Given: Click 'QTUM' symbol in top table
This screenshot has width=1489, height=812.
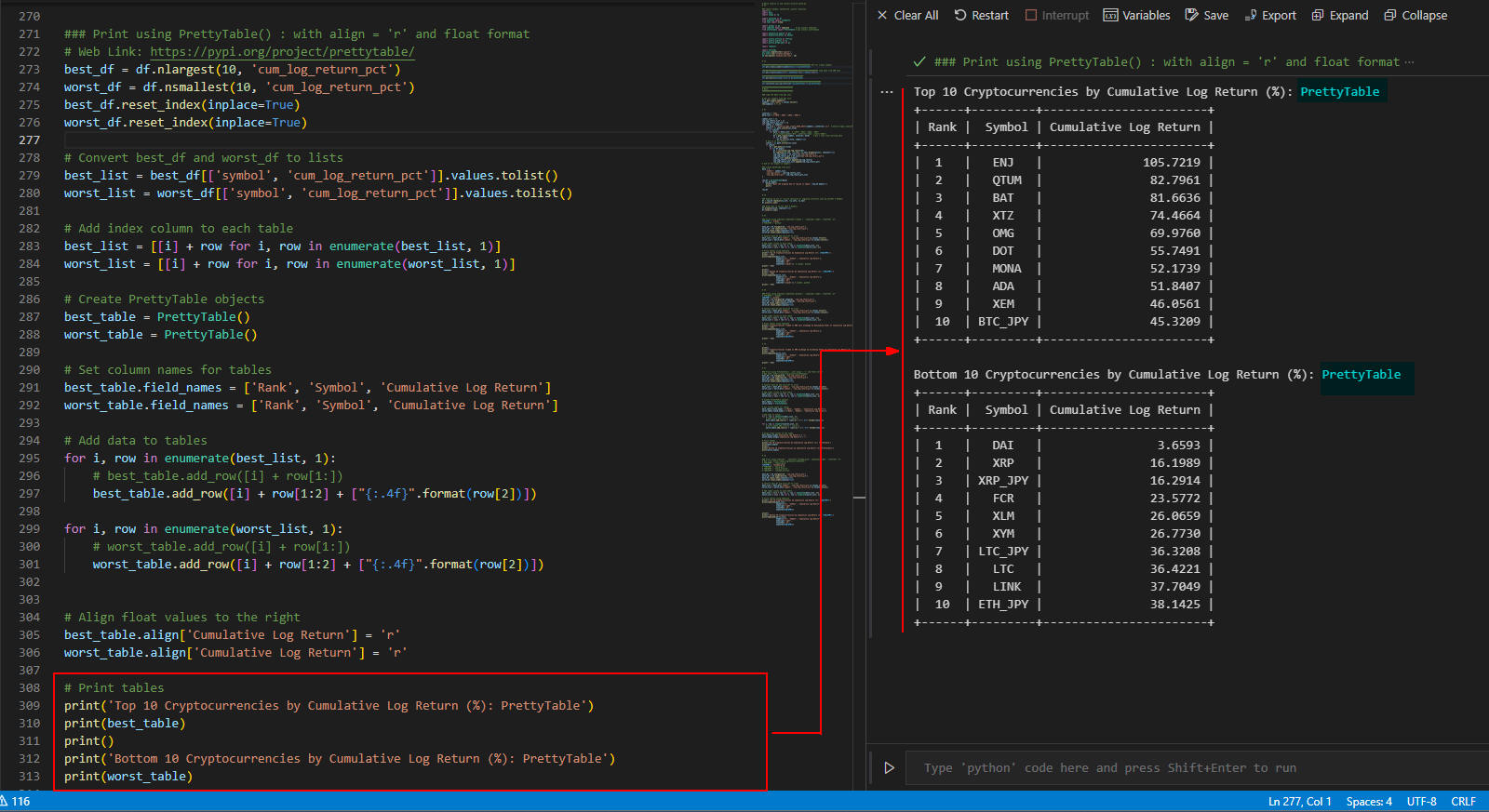Looking at the screenshot, I should click(1006, 180).
